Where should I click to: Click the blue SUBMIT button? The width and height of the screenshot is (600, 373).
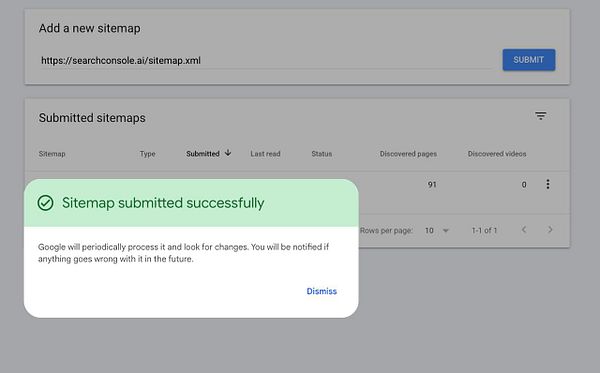(x=529, y=60)
